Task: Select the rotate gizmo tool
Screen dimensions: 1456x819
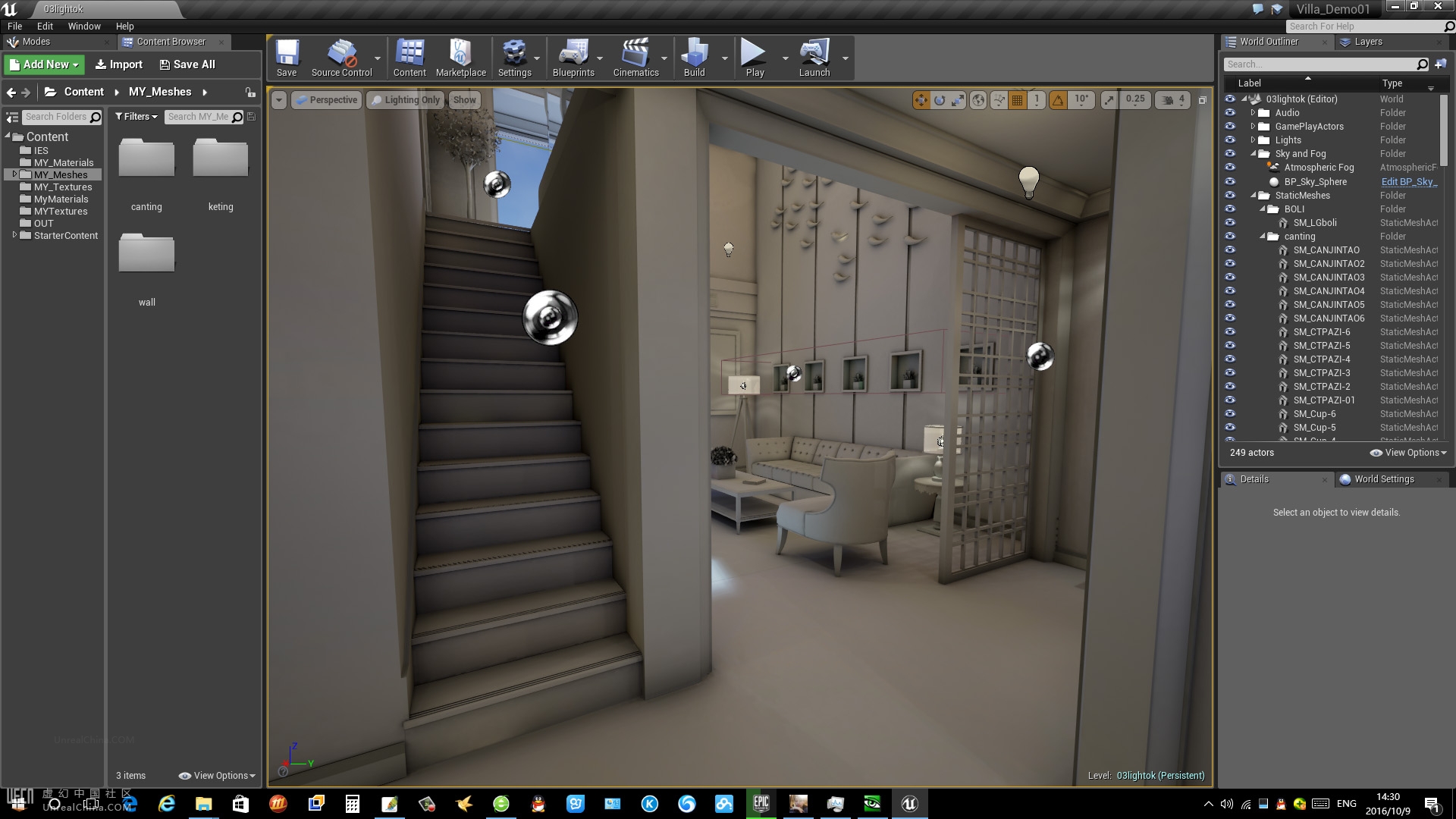Action: pos(940,100)
